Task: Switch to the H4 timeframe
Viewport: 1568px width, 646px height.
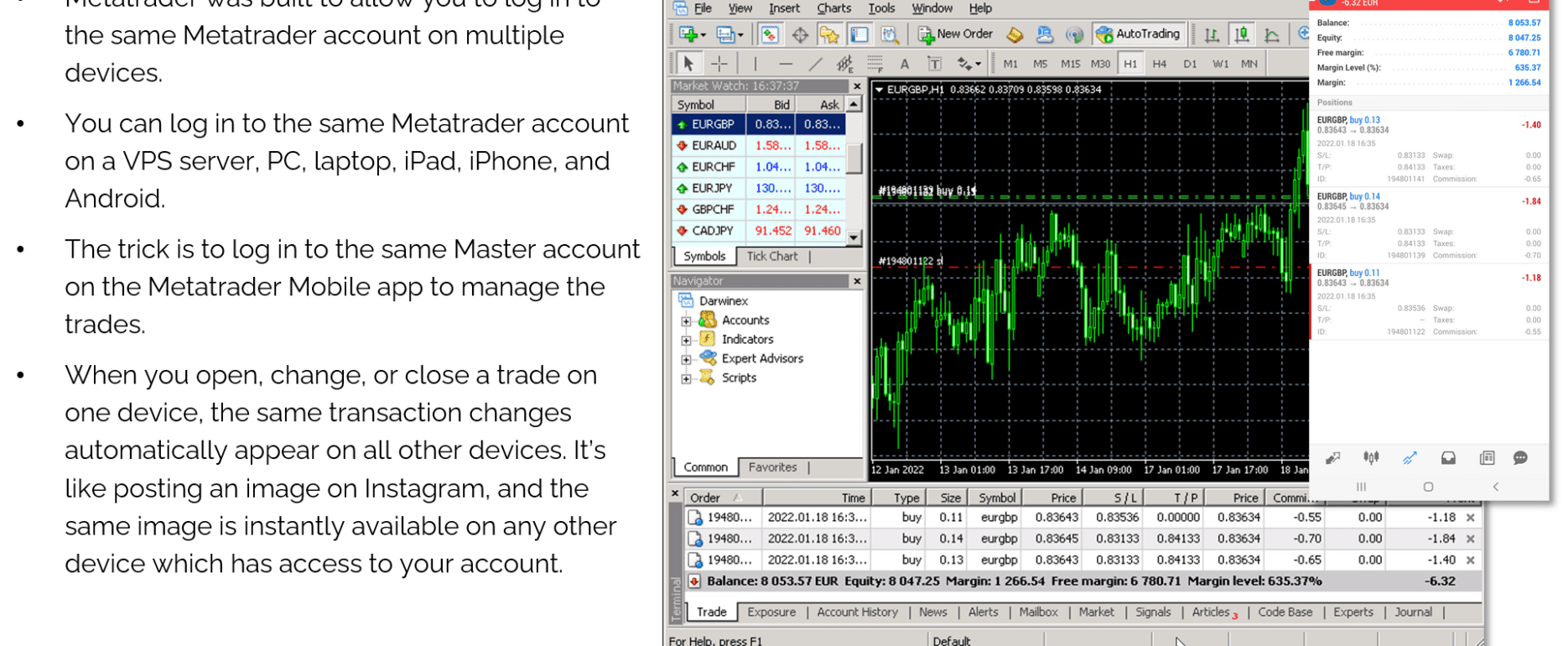Action: (1160, 64)
